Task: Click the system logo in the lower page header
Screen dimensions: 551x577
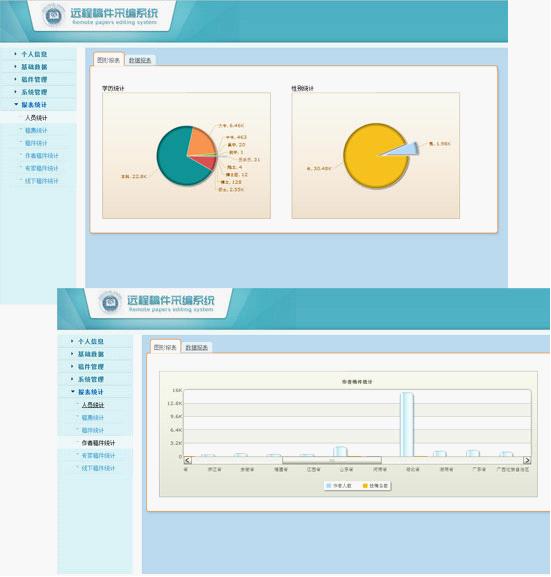Action: [110, 302]
